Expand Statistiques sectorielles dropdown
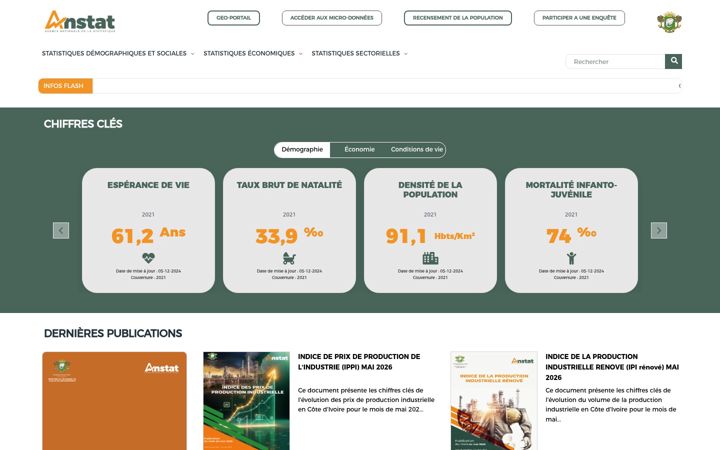The height and width of the screenshot is (450, 720). 360,53
